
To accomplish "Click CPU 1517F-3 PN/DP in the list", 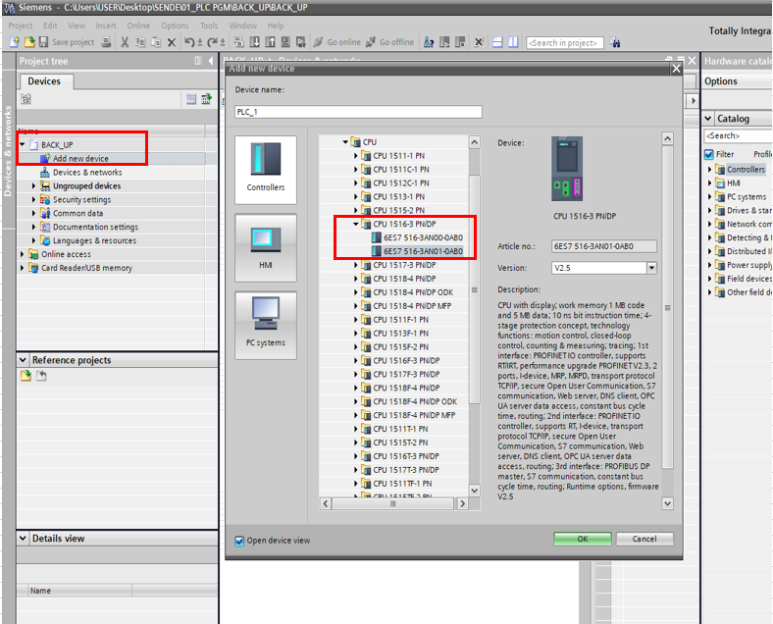I will tap(406, 375).
